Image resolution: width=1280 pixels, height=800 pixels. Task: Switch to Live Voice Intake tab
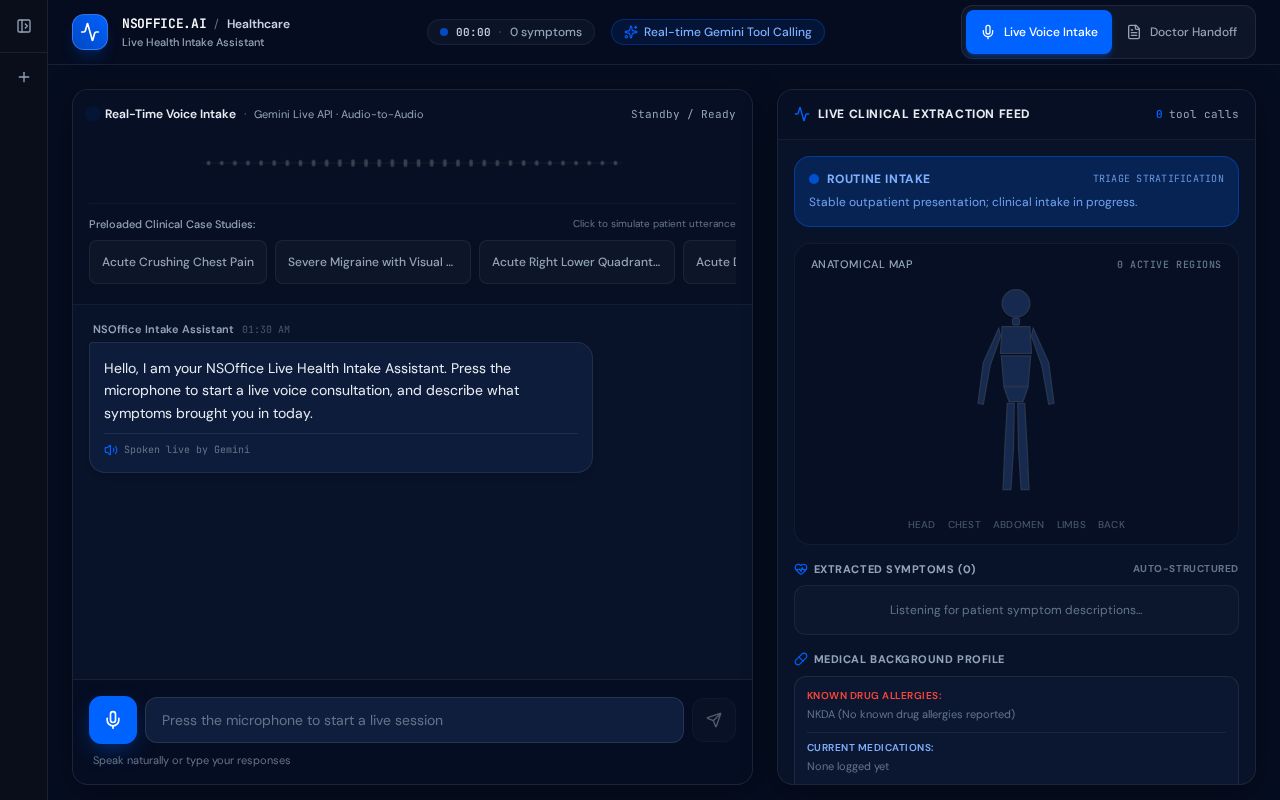[x=1039, y=32]
